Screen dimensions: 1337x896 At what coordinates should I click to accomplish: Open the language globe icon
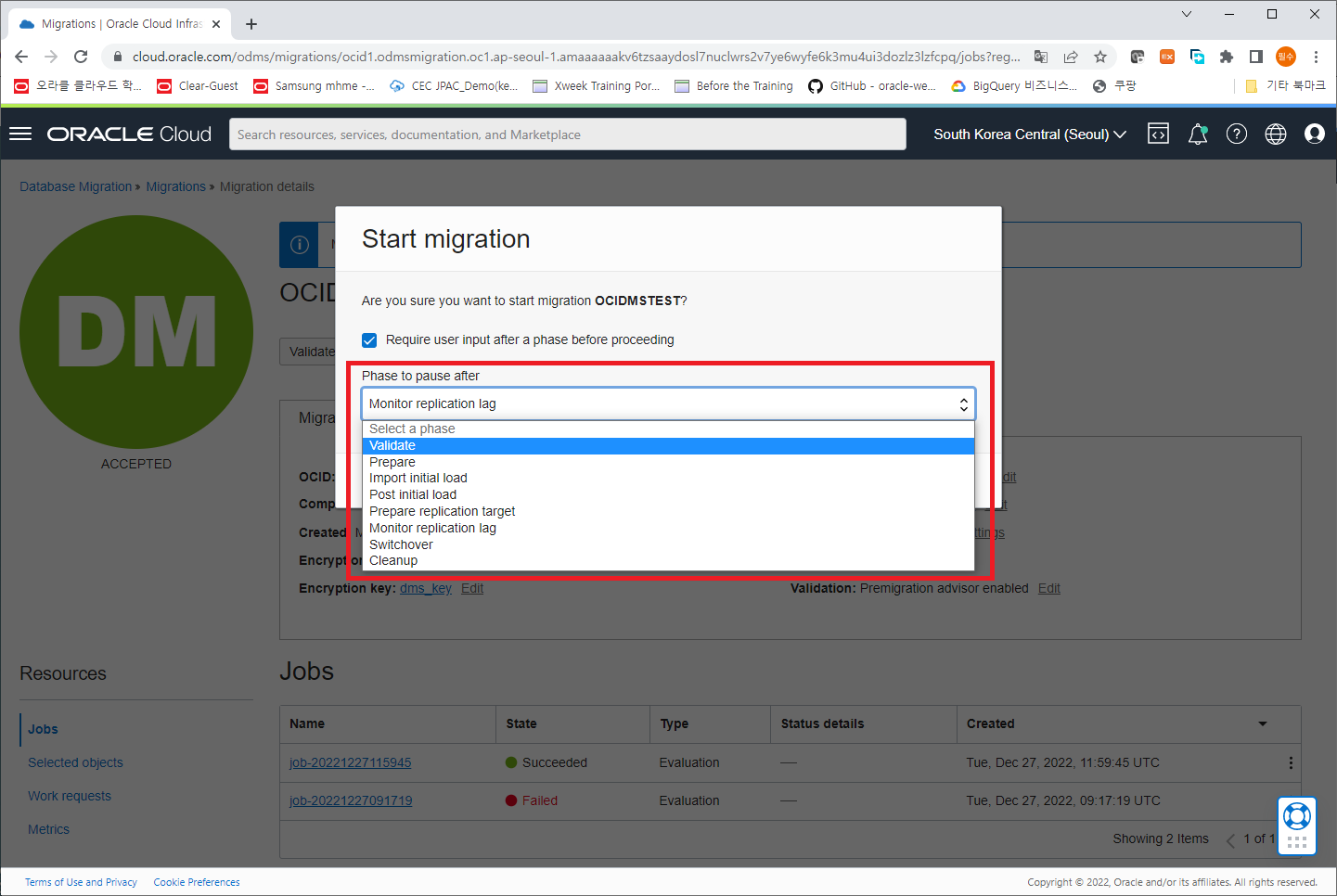click(1276, 134)
